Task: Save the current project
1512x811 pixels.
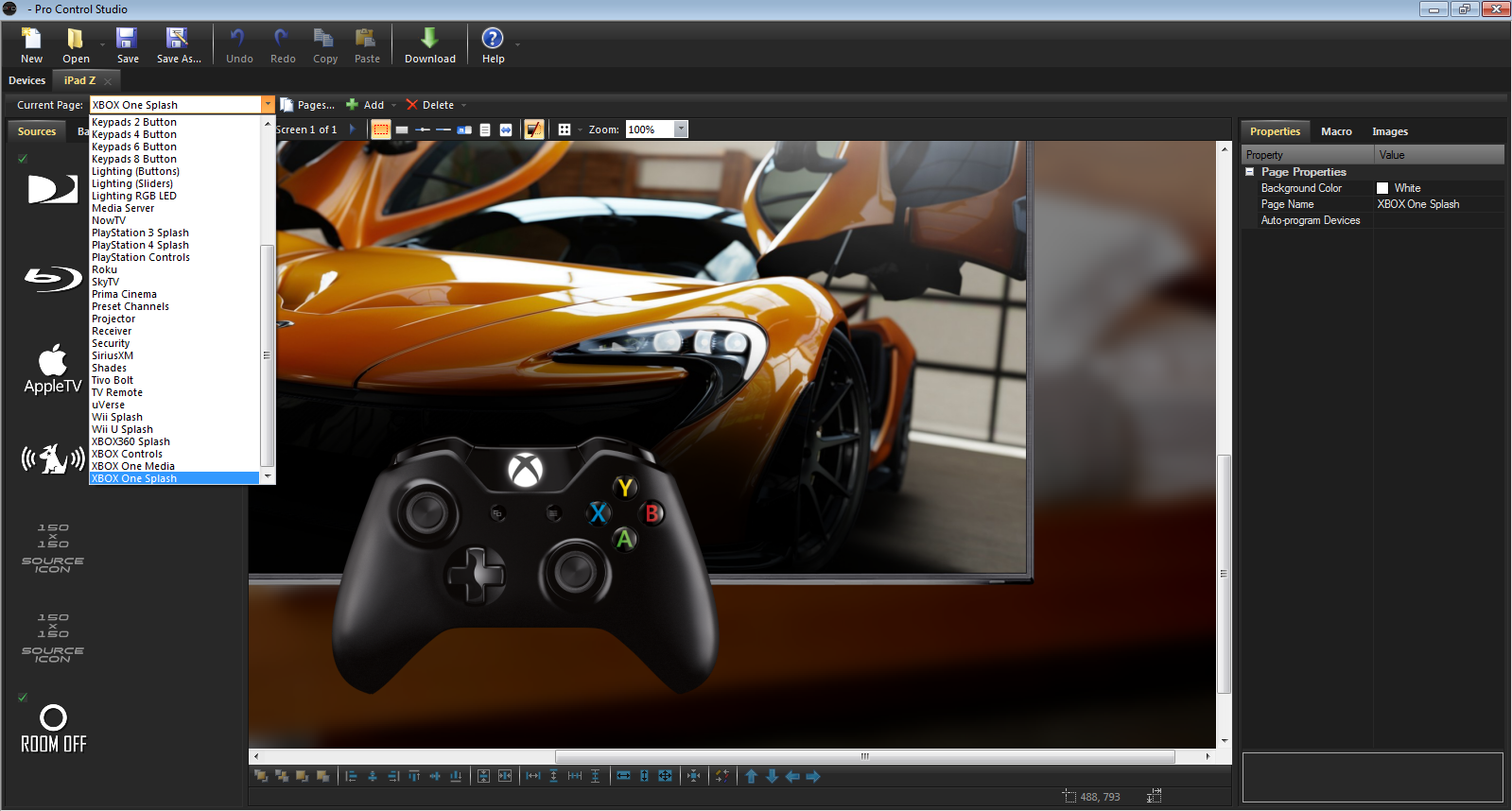Action: point(128,44)
